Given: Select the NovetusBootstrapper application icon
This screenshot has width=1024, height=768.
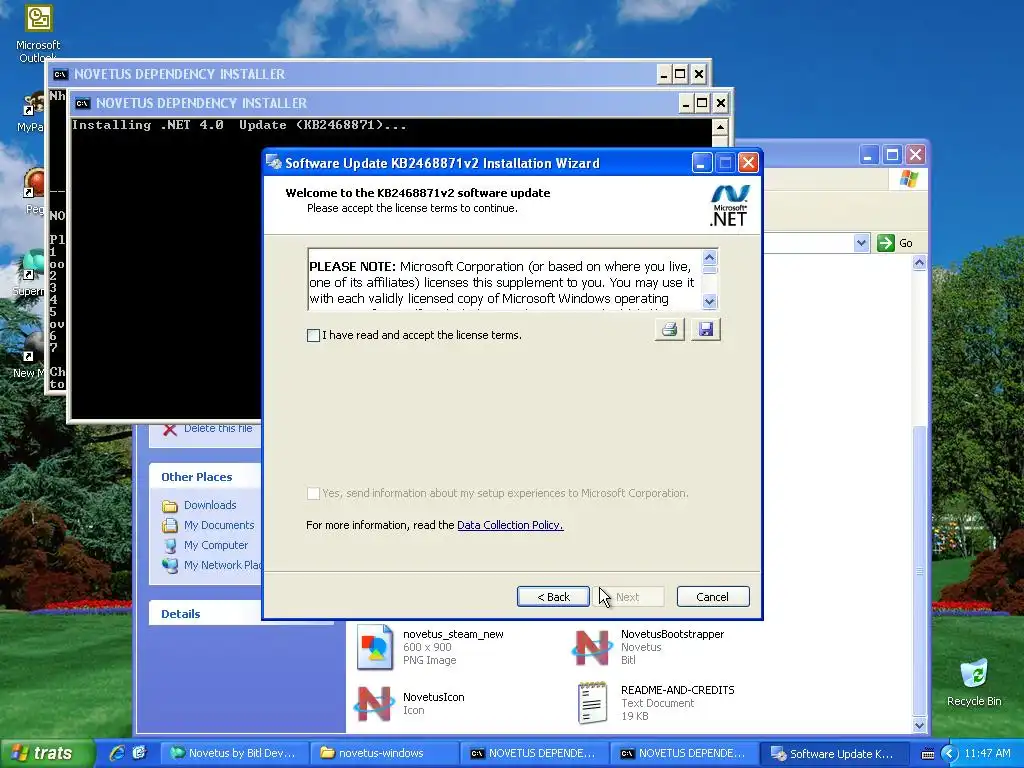Looking at the screenshot, I should (592, 647).
